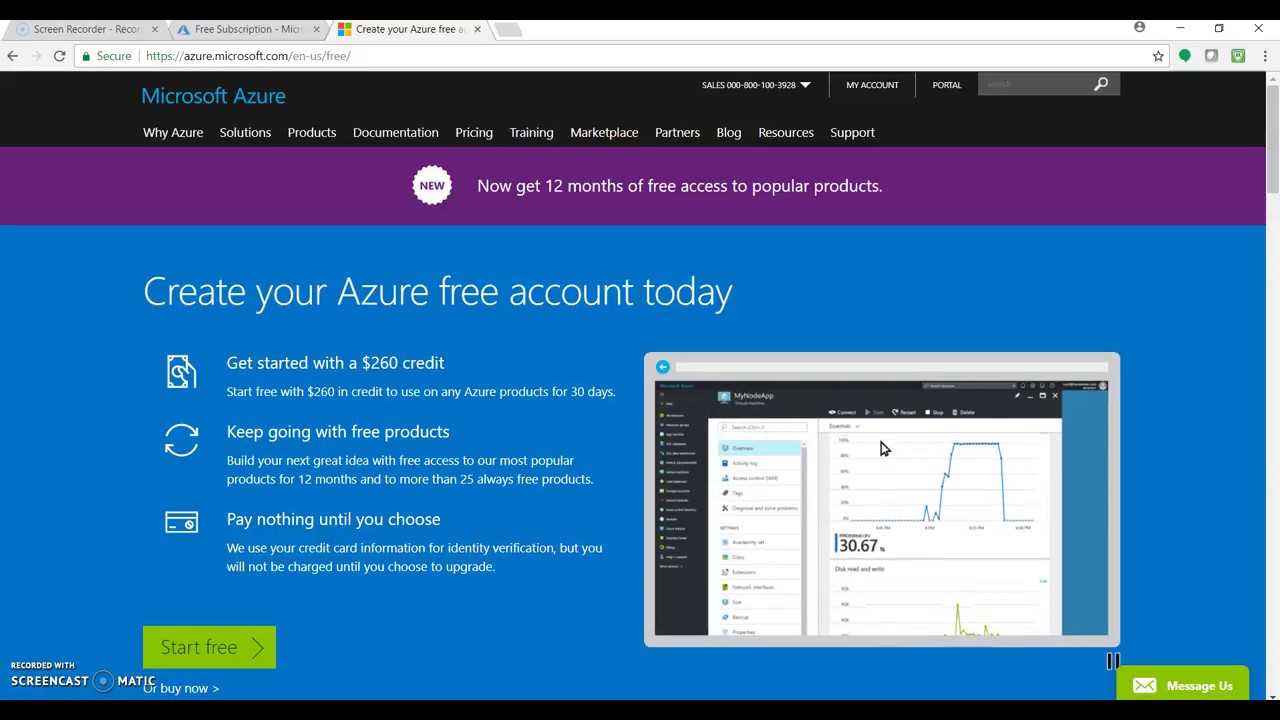Close the Free Subscription tab

(x=316, y=29)
